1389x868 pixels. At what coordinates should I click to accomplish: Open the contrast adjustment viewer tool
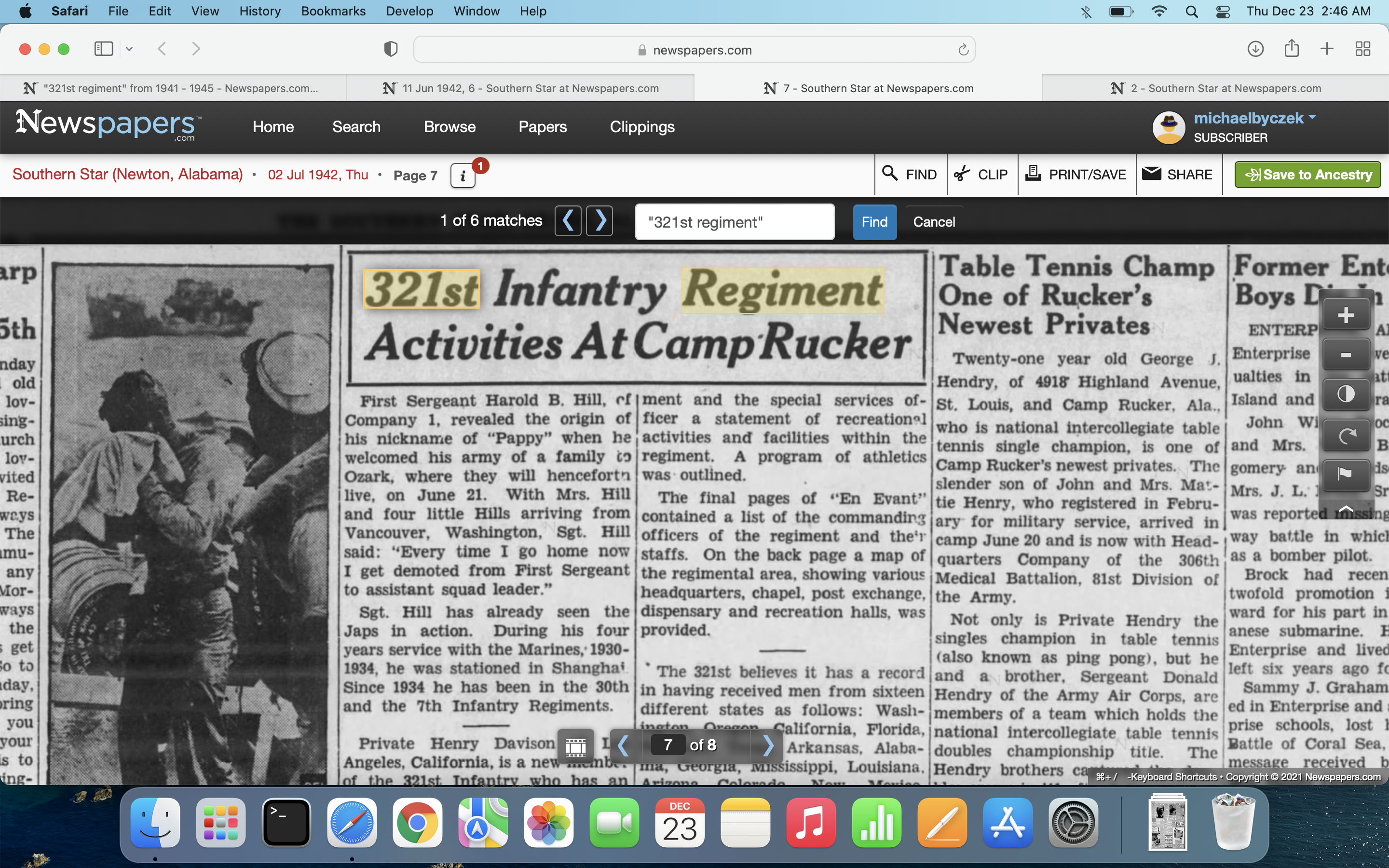[1346, 394]
